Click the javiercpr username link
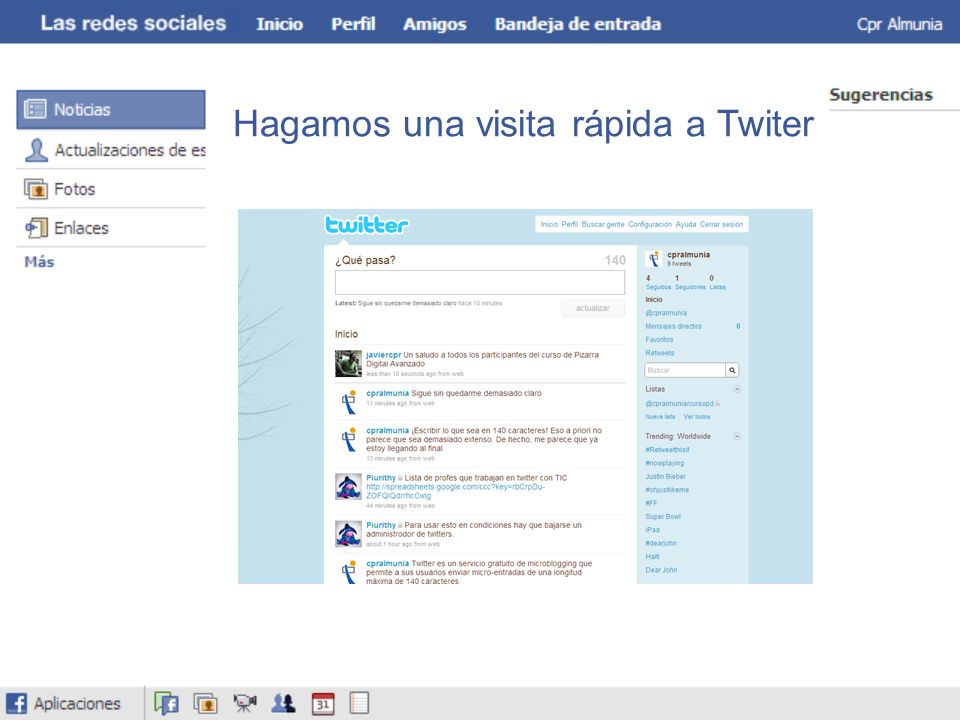 point(383,355)
